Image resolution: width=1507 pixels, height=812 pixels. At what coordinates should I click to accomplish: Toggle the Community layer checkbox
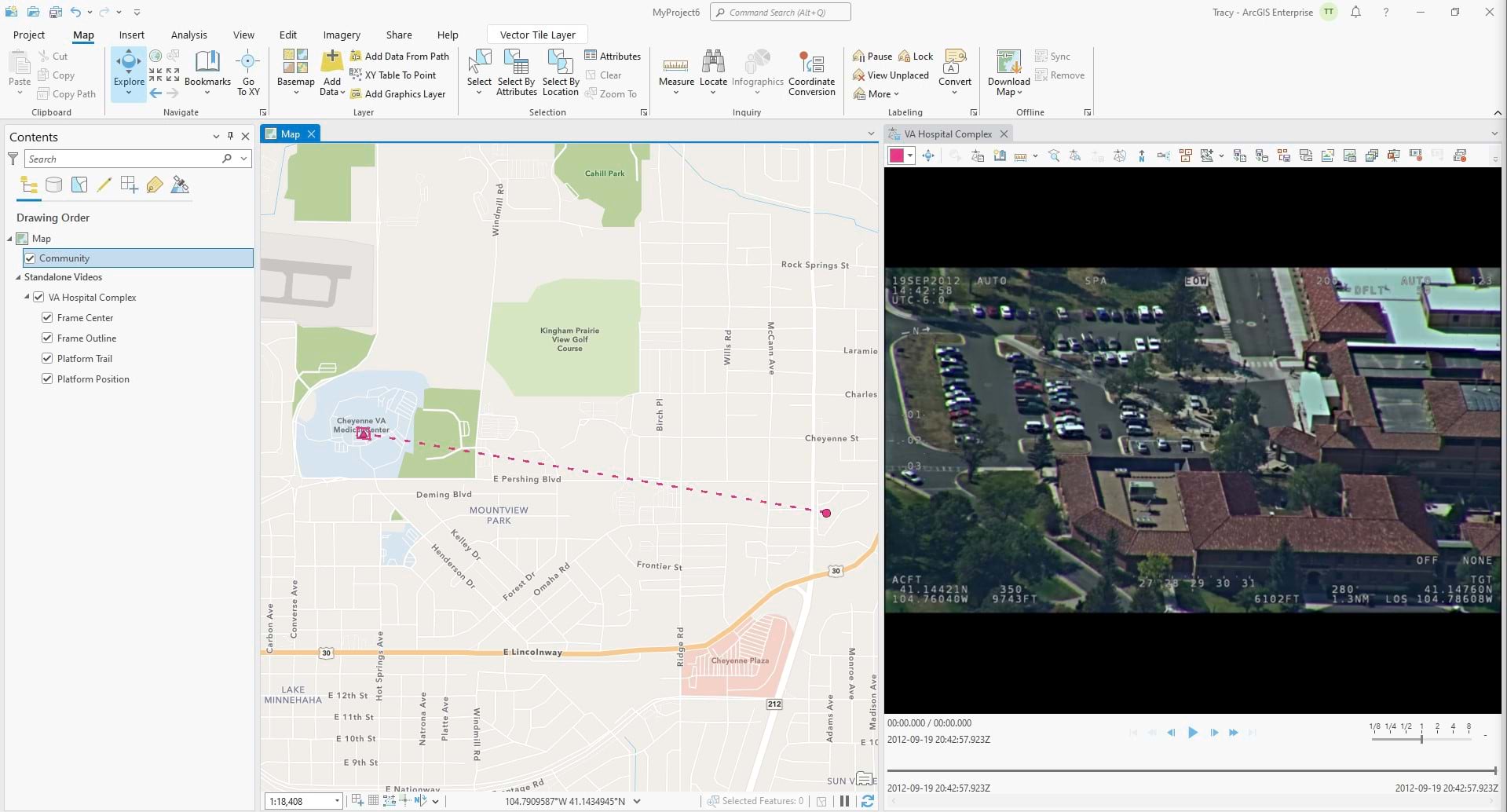(30, 258)
